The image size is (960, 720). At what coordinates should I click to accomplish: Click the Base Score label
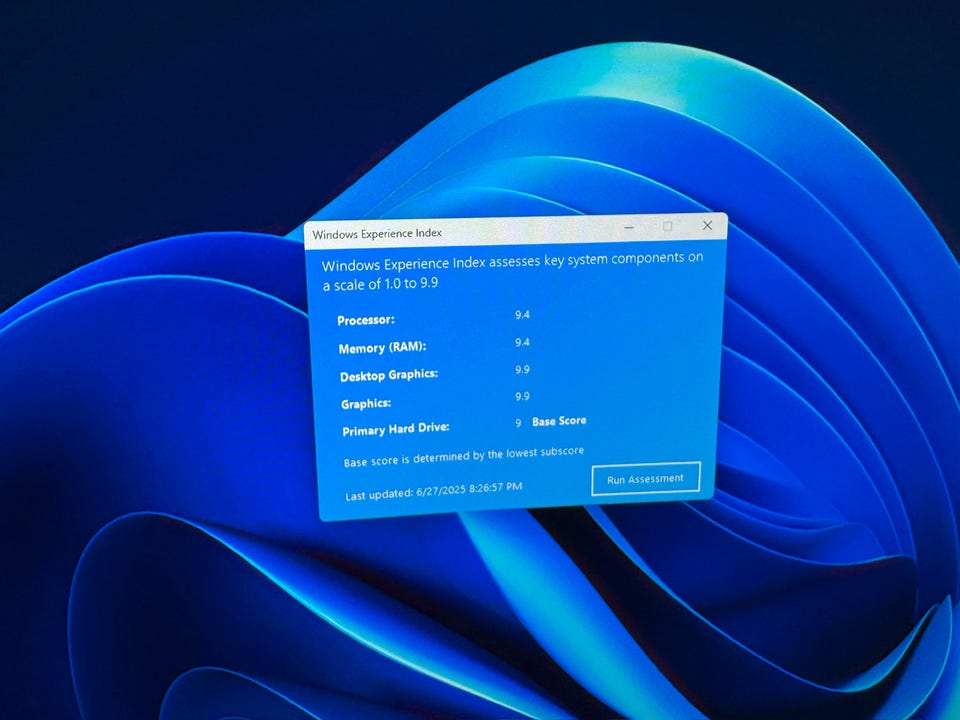tap(559, 421)
